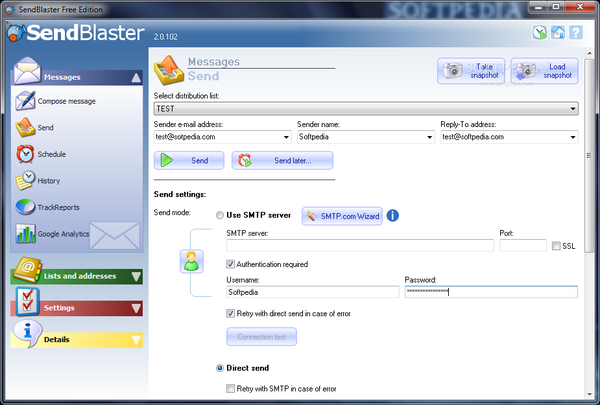
Task: Open help question mark icon
Action: pyautogui.click(x=576, y=32)
